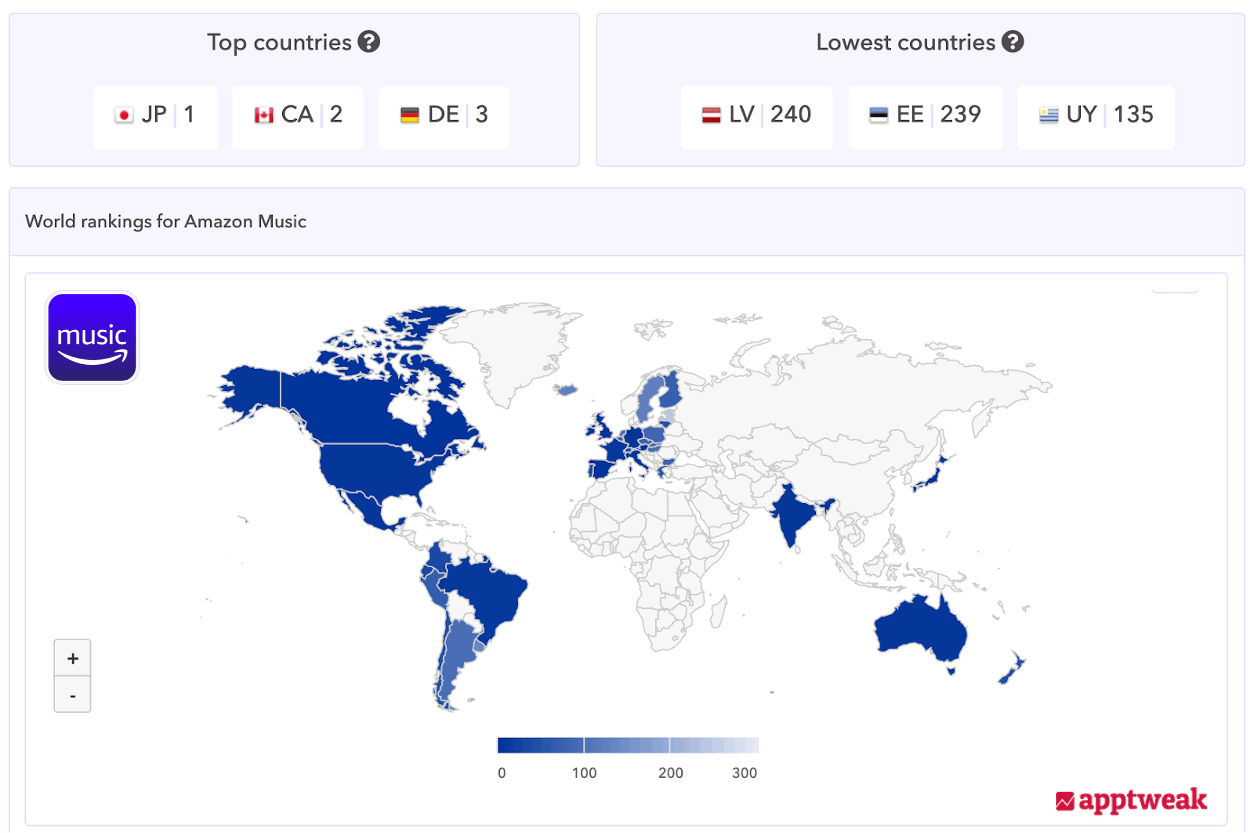This screenshot has height=833, width=1254.
Task: Click the Canada flag icon
Action: click(264, 115)
